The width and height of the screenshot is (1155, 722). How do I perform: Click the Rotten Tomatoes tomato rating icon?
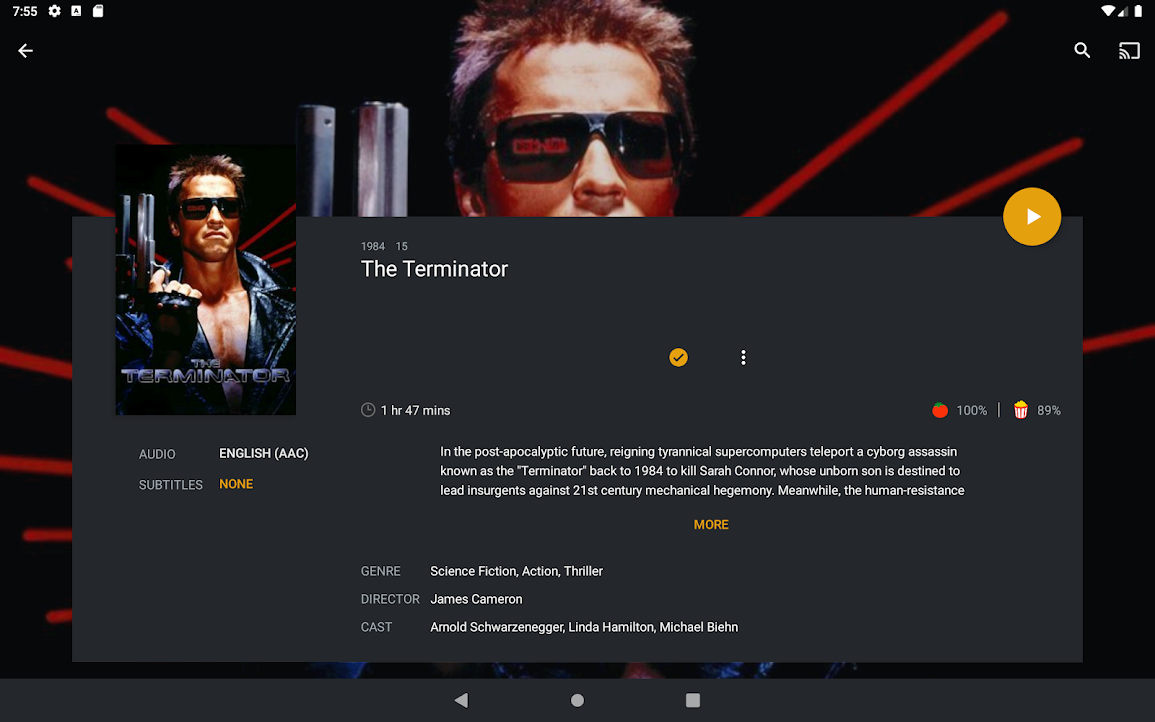[x=940, y=410]
